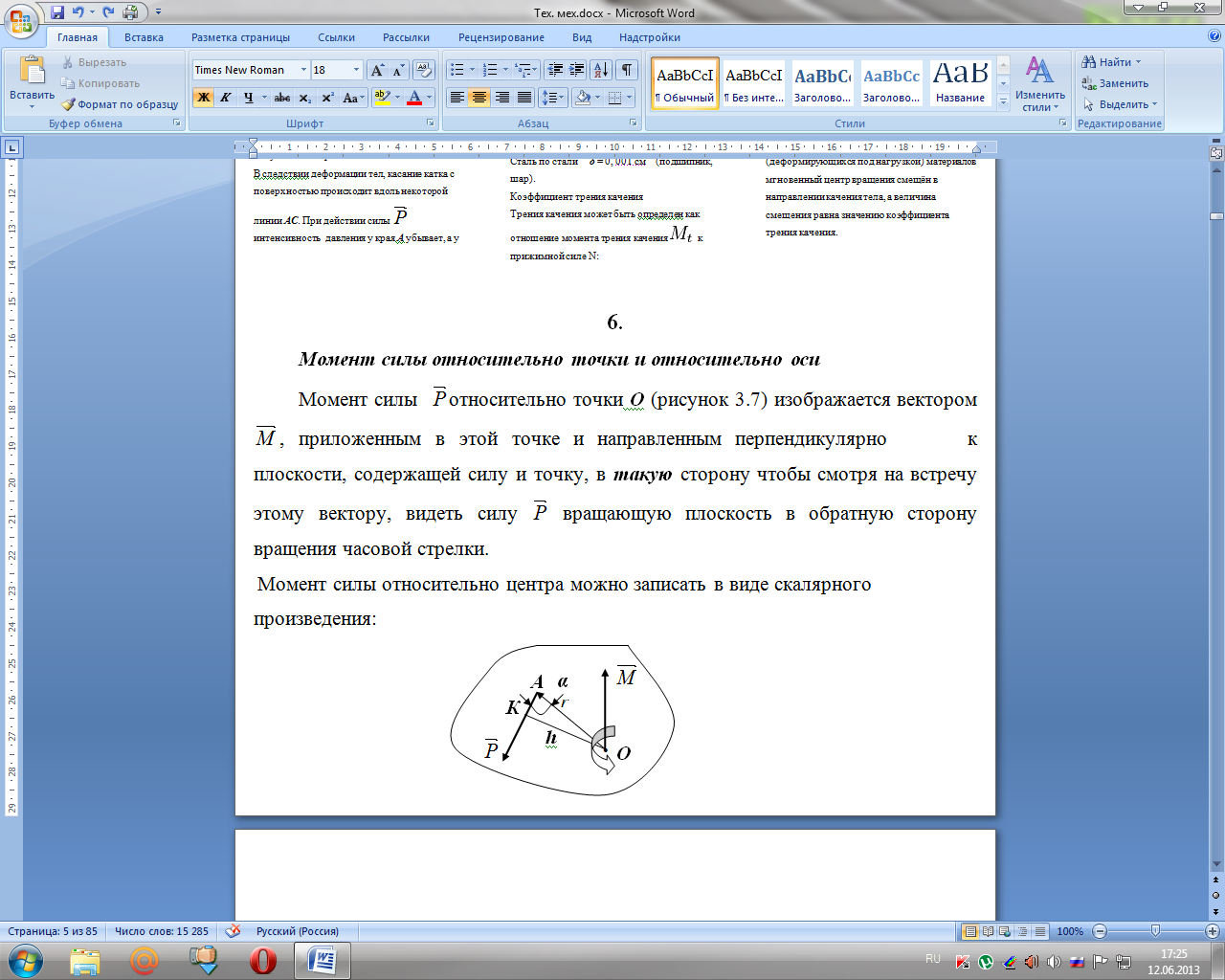Screen dimensions: 1225x980
Task: Open Шрифт dialog launcher
Action: pos(431,123)
